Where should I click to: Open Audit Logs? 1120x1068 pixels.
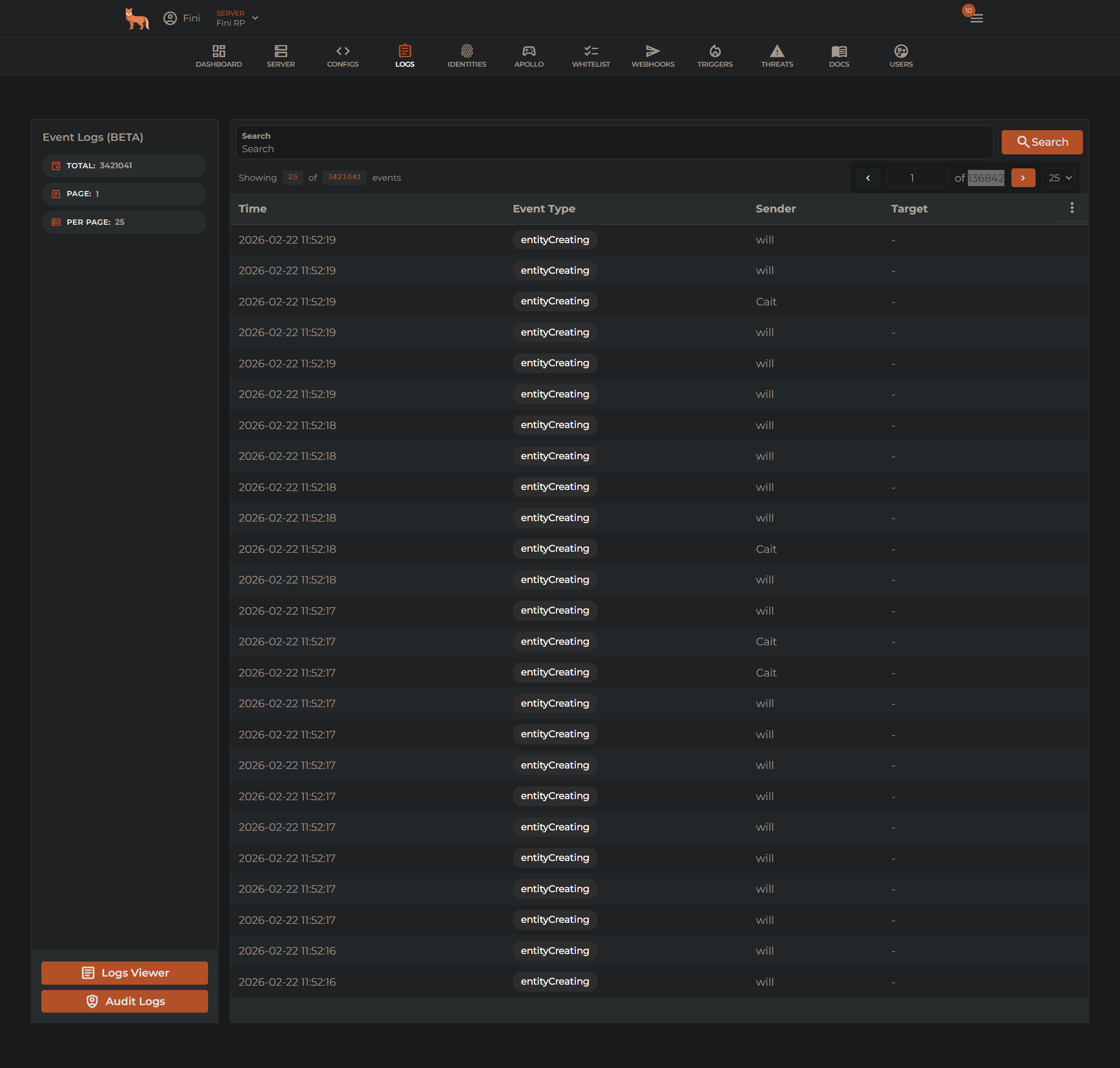click(x=124, y=1001)
